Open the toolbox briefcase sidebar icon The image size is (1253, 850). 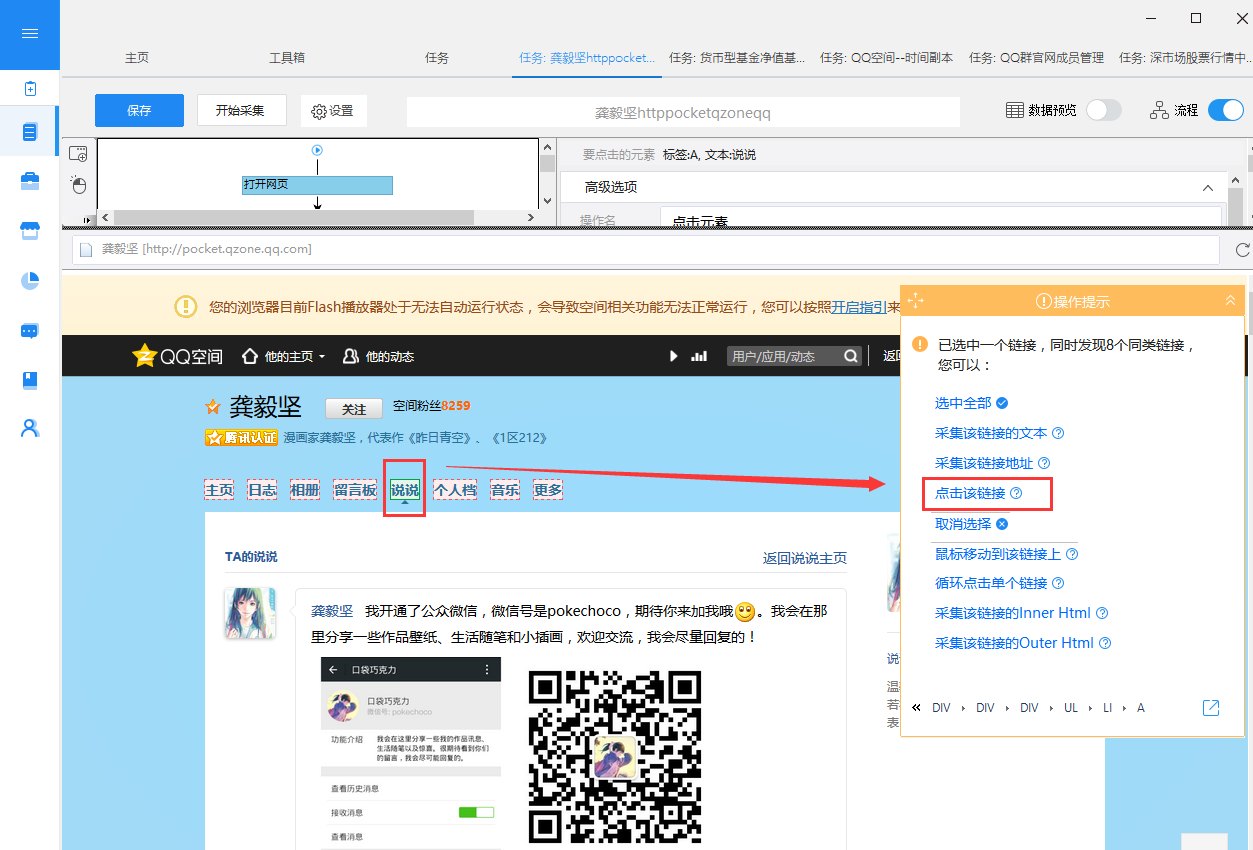[x=30, y=181]
